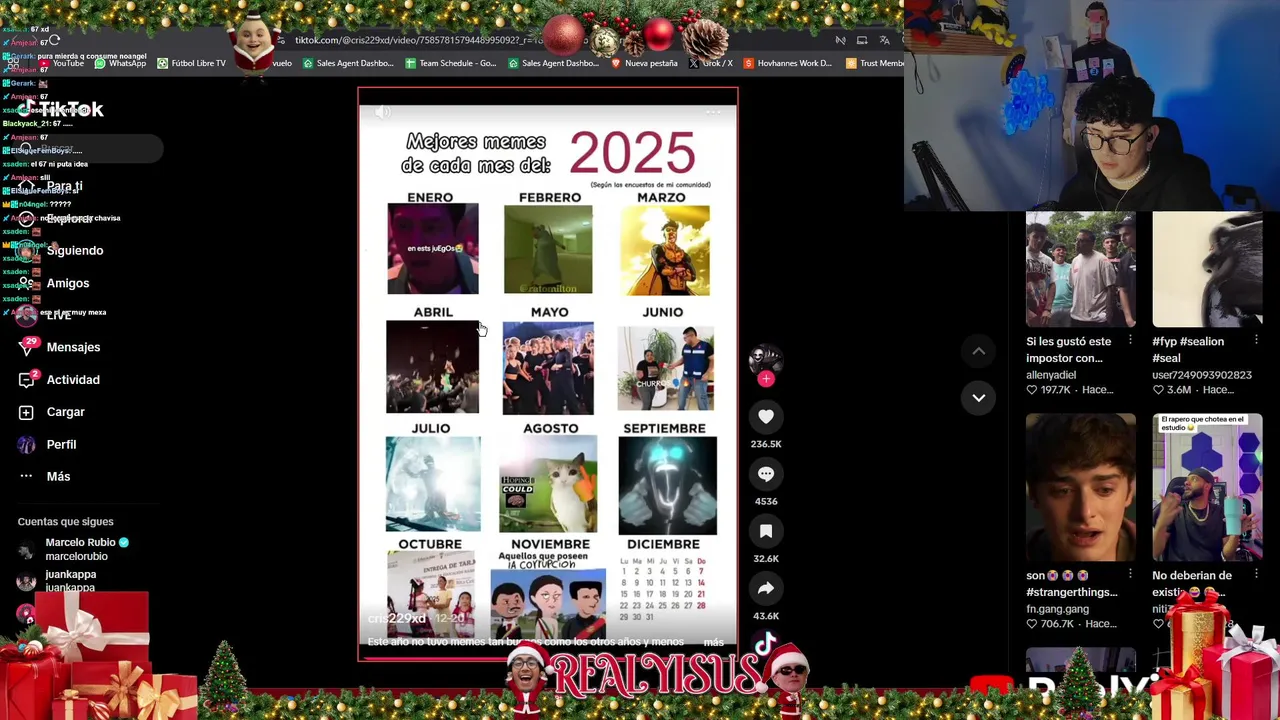
Task: Save the video with the bookmark icon
Action: [x=766, y=531]
